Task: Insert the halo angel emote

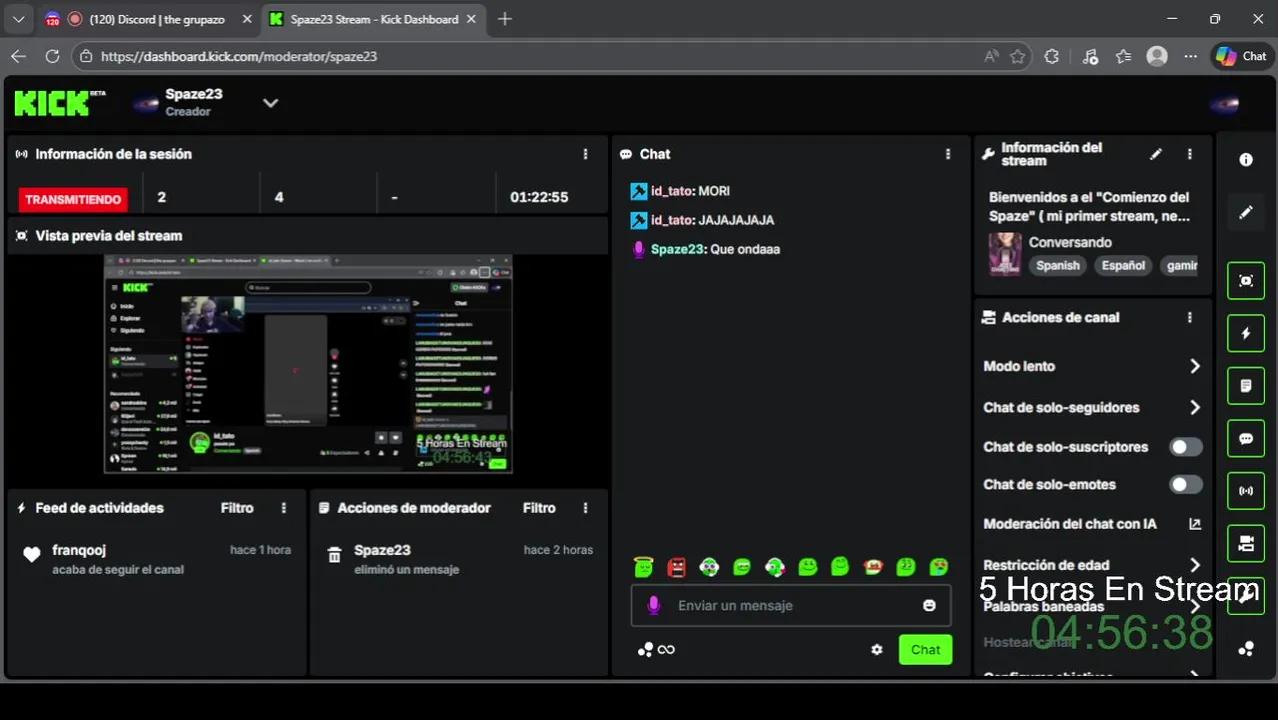Action: click(643, 567)
